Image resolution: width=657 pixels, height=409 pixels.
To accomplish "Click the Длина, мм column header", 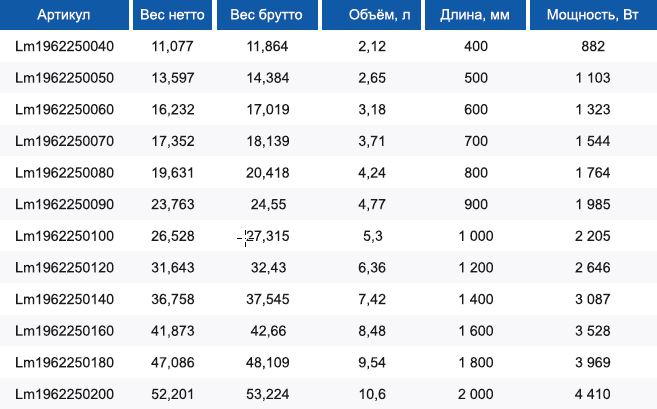I will point(475,15).
